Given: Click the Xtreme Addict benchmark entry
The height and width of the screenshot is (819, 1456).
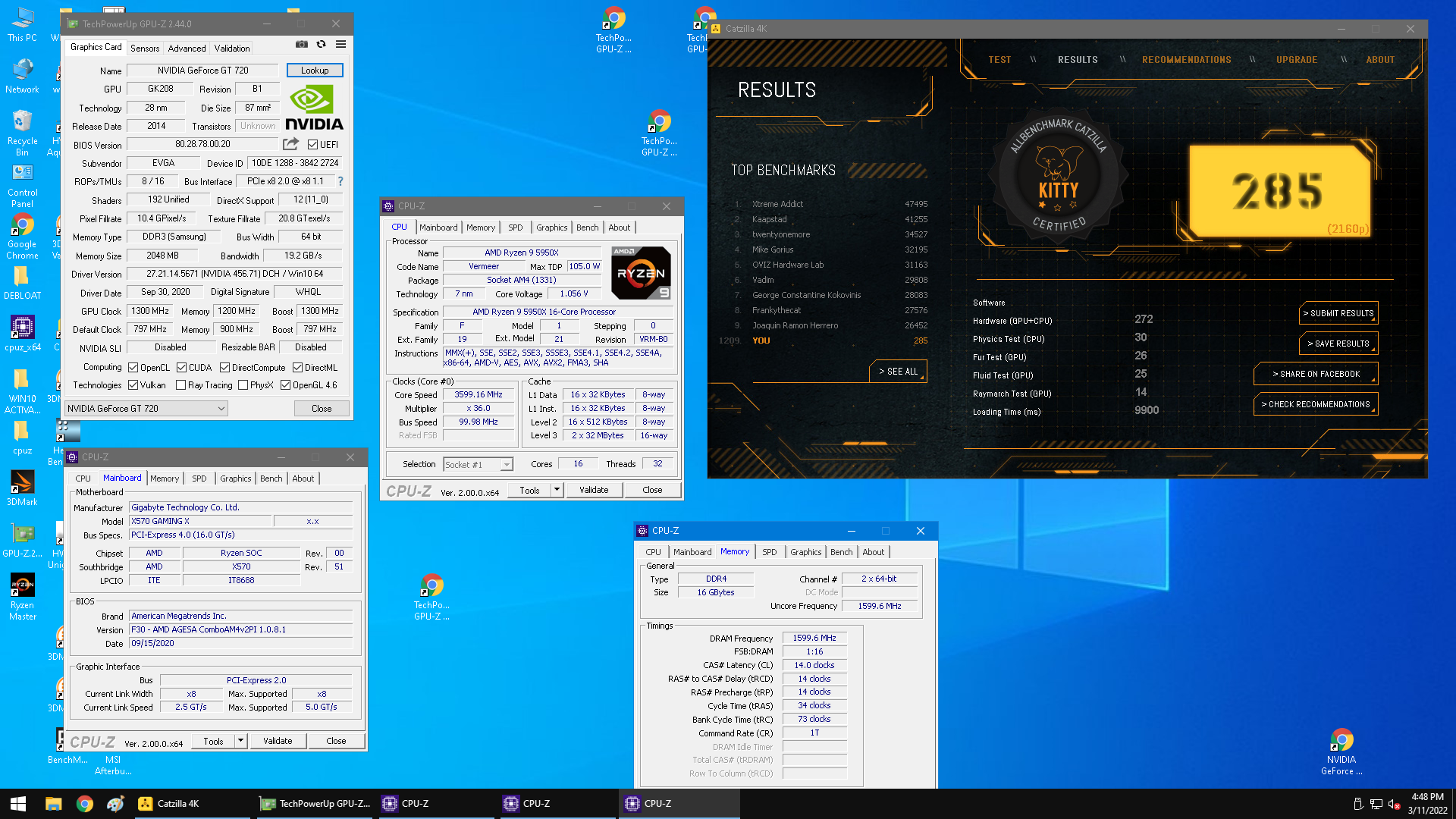Looking at the screenshot, I should click(831, 204).
